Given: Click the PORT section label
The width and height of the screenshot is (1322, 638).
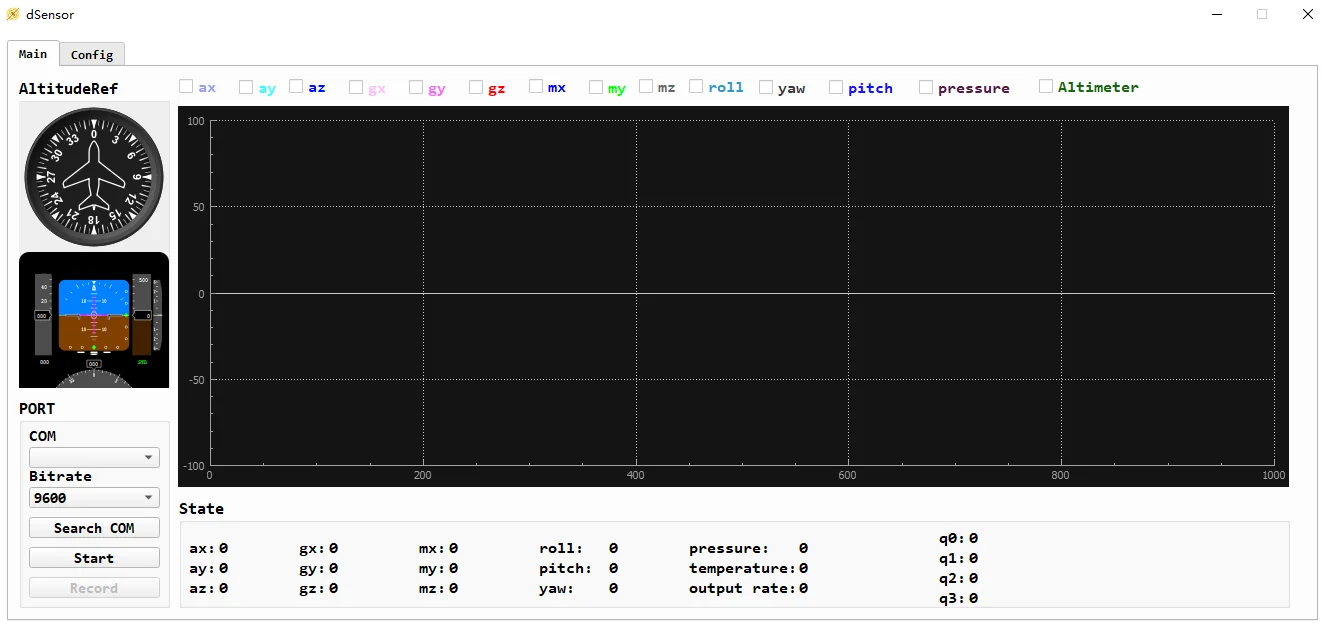Looking at the screenshot, I should (x=37, y=409).
